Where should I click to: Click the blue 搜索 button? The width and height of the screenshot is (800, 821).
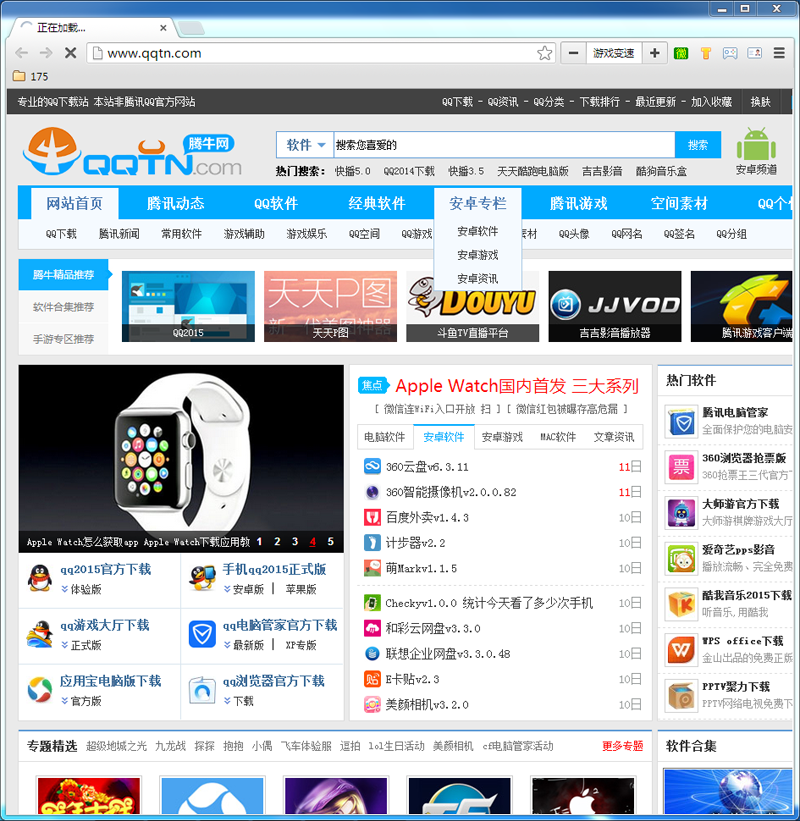click(x=698, y=145)
